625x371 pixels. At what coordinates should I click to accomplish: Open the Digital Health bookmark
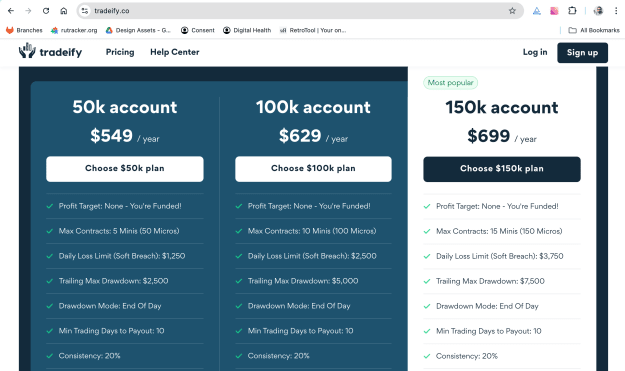247,30
